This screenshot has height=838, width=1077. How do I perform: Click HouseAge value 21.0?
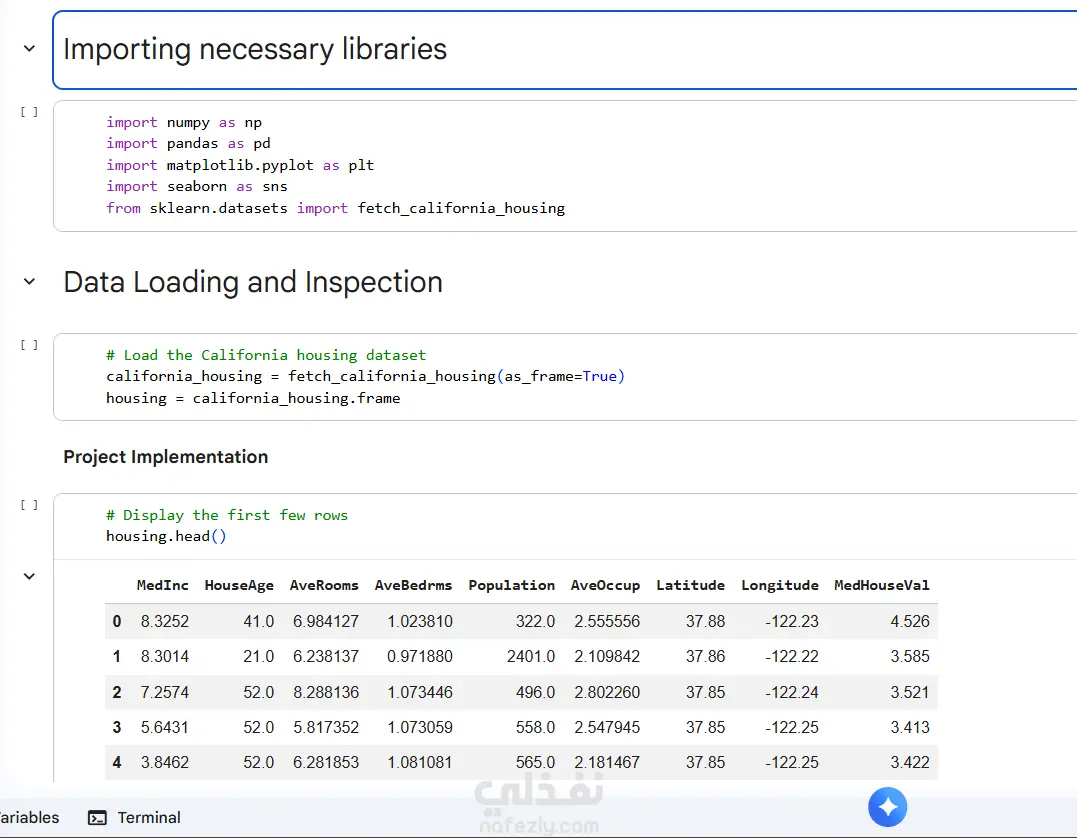point(258,657)
